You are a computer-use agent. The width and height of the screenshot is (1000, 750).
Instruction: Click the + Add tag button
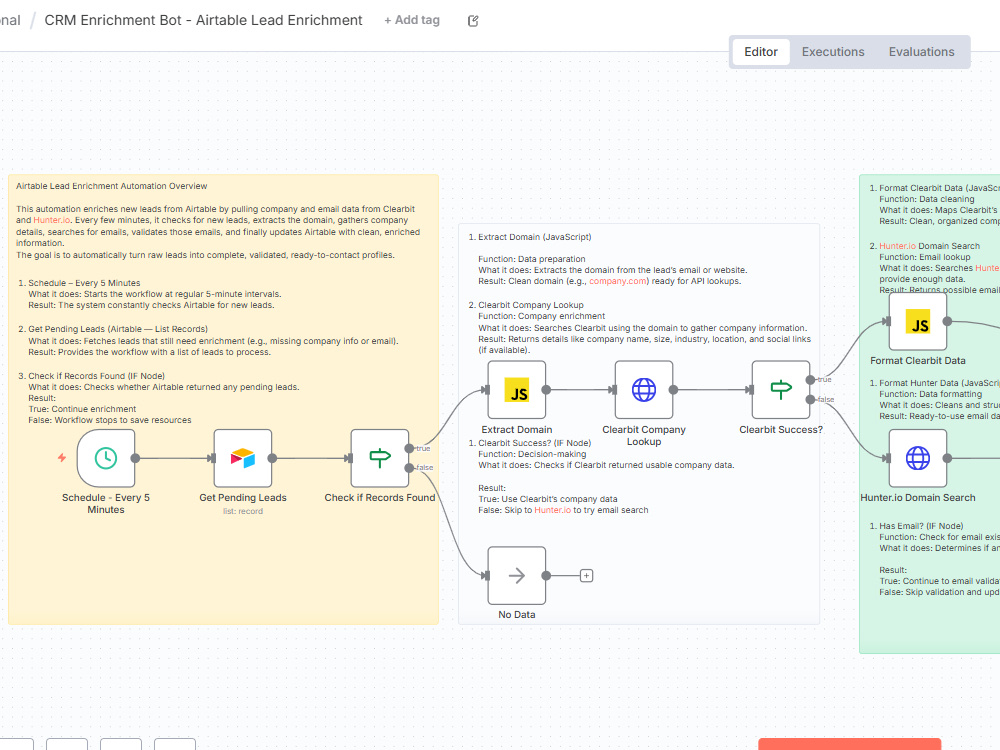[412, 20]
